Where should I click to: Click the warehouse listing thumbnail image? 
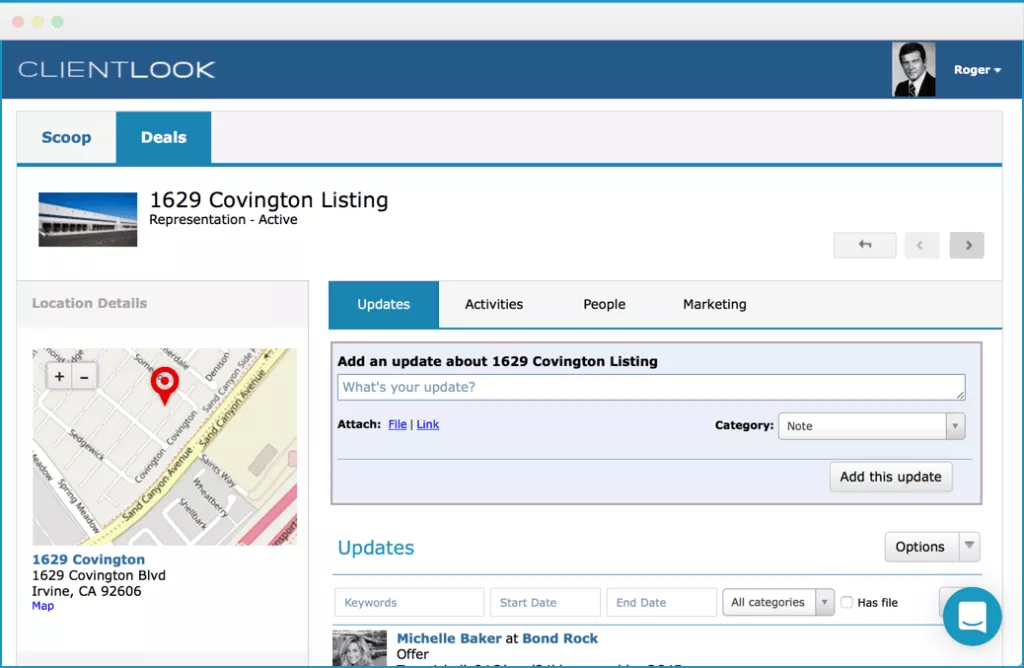click(88, 219)
